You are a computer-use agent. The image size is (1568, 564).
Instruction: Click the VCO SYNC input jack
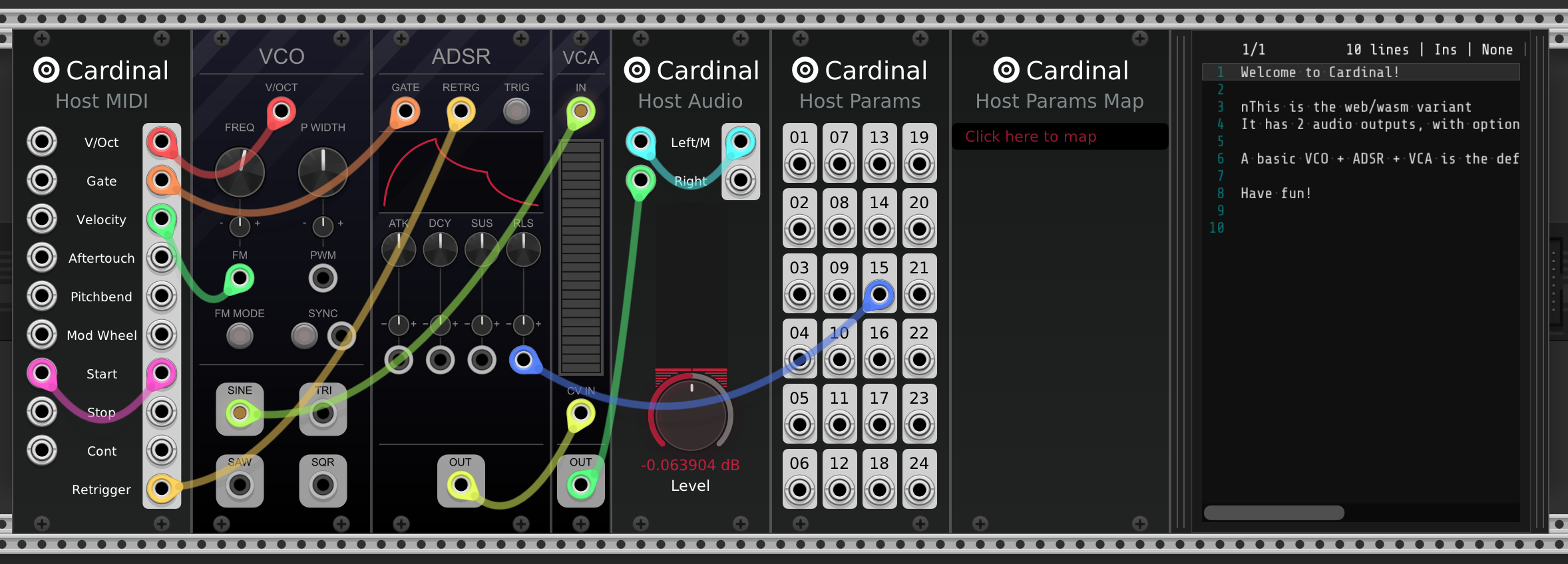point(341,336)
